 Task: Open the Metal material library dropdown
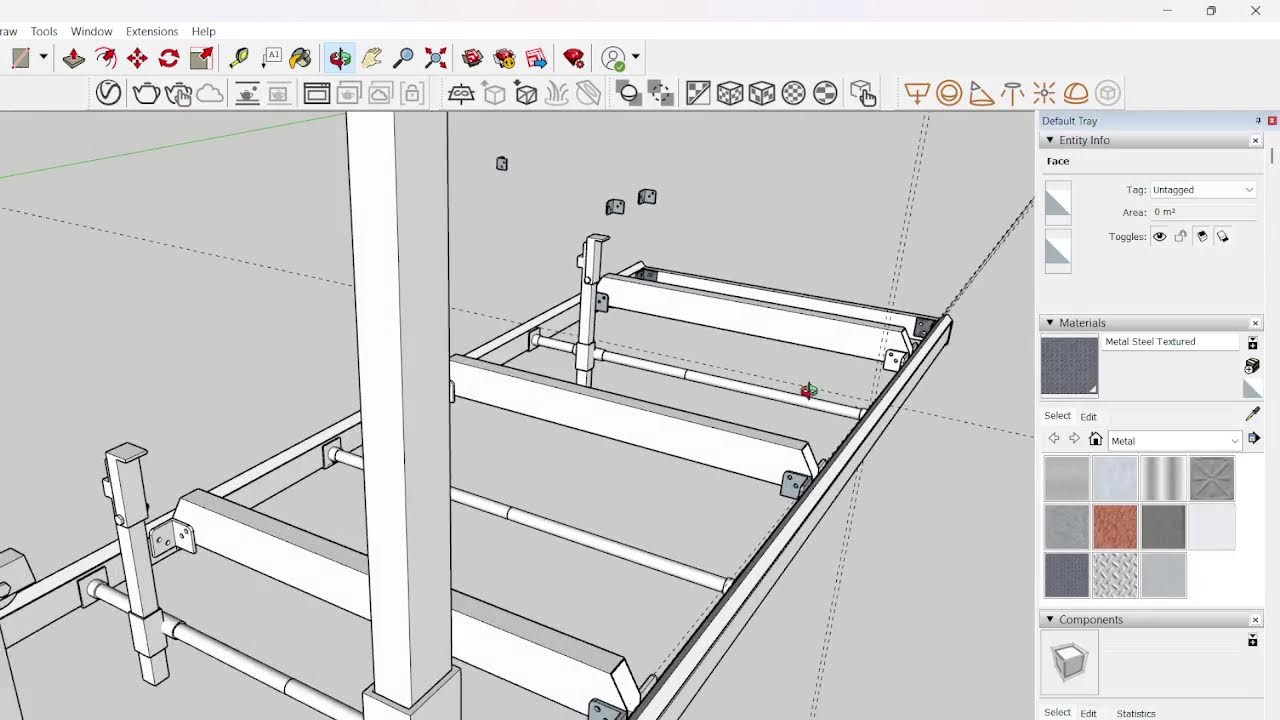pos(1174,441)
